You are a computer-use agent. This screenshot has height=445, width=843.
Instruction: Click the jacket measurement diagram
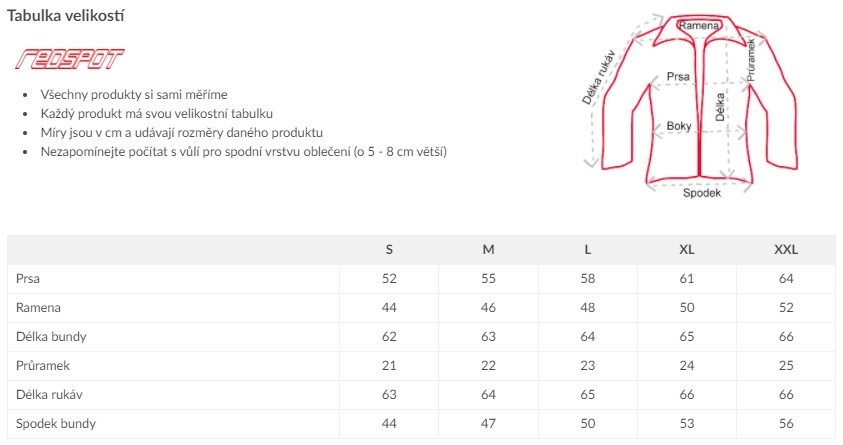pyautogui.click(x=691, y=106)
